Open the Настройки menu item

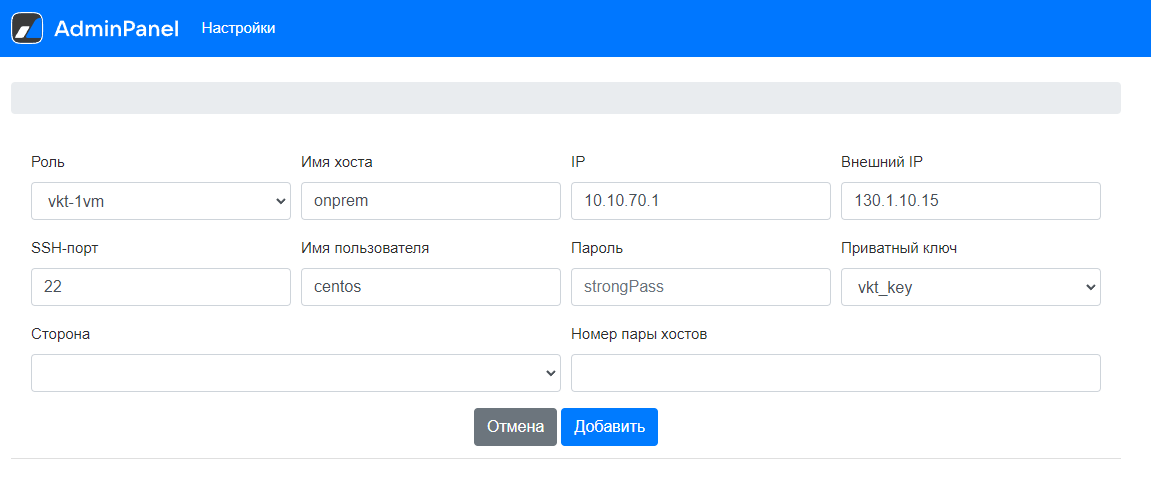coord(238,28)
